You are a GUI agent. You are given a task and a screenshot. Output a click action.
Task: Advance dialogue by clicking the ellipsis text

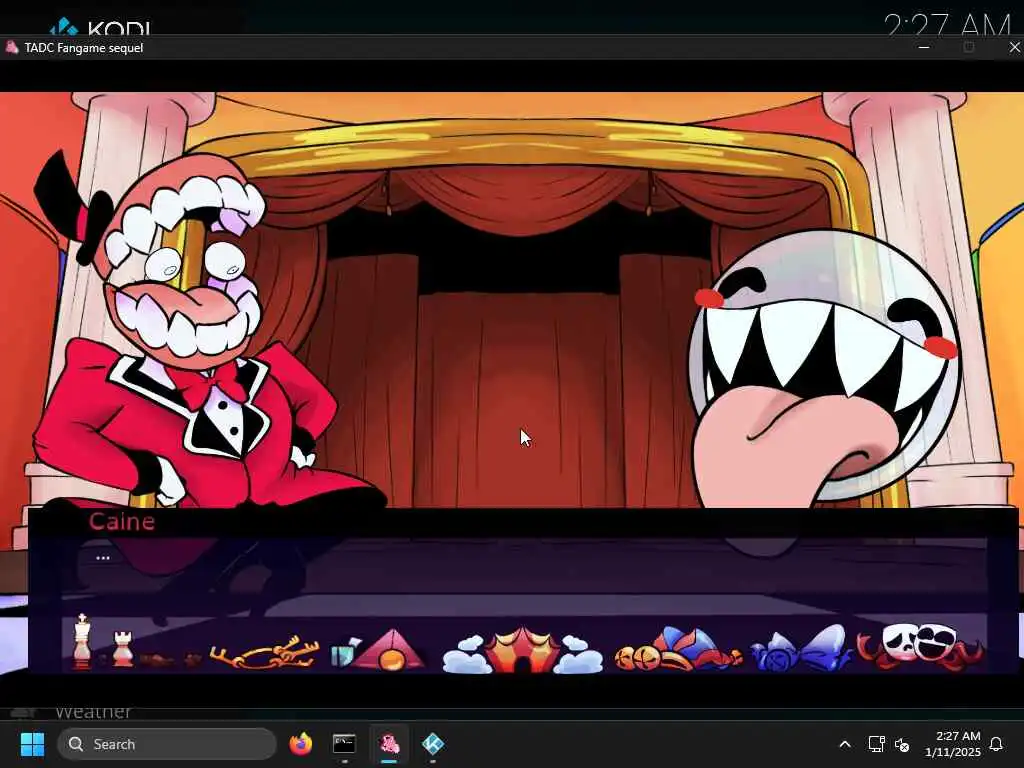103,558
